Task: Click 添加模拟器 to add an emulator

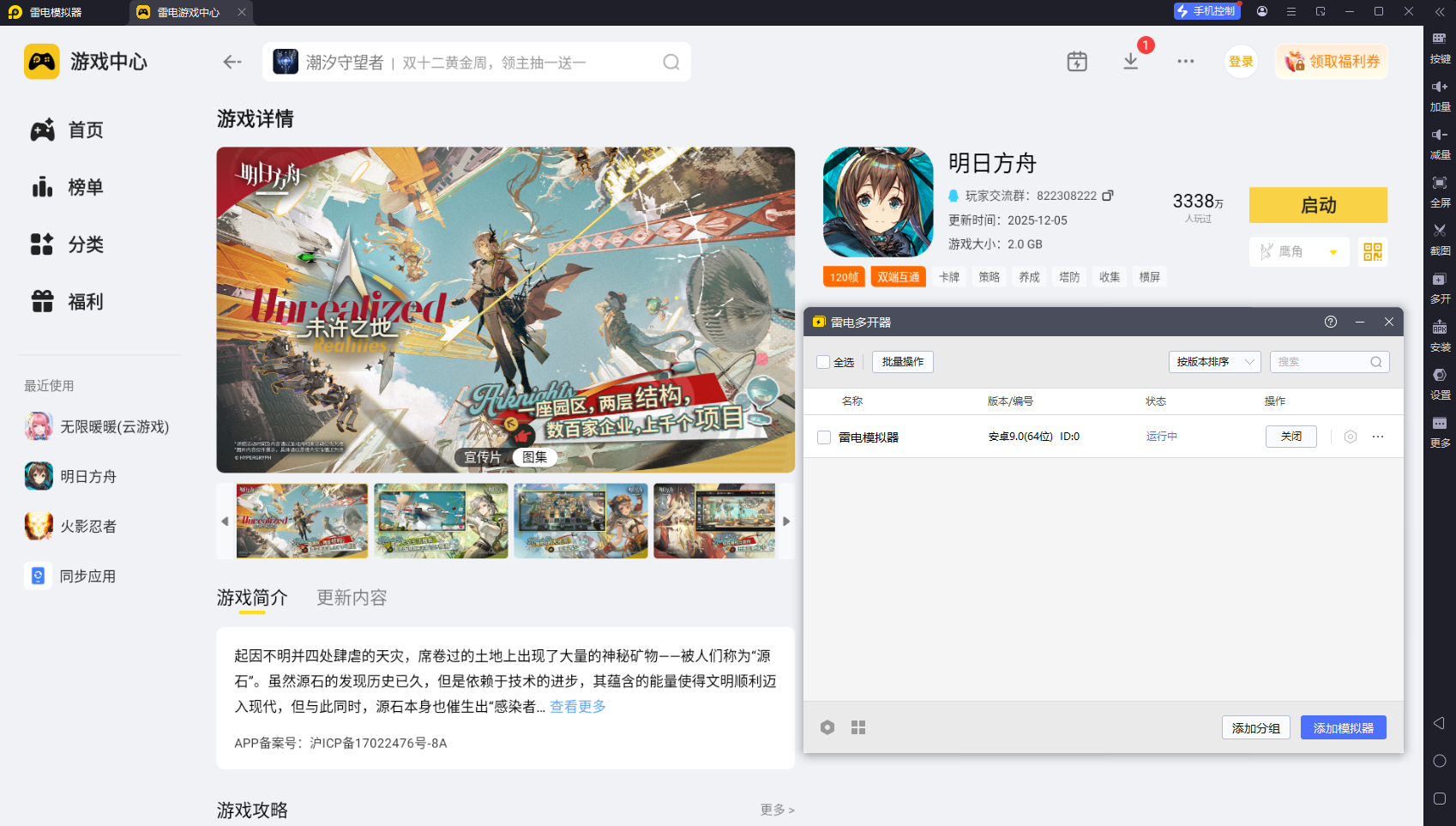Action: point(1343,727)
